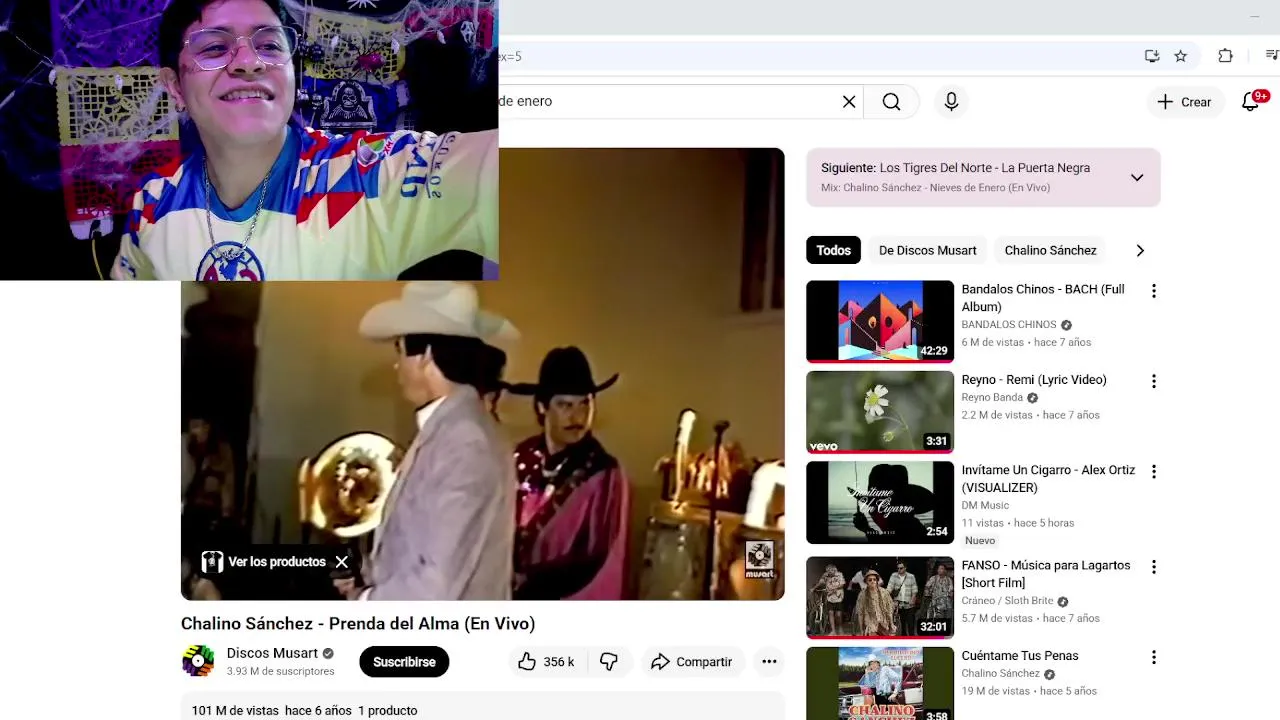Open options menu for Cuéntame Tus Penas
The height and width of the screenshot is (720, 1280).
(x=1154, y=657)
